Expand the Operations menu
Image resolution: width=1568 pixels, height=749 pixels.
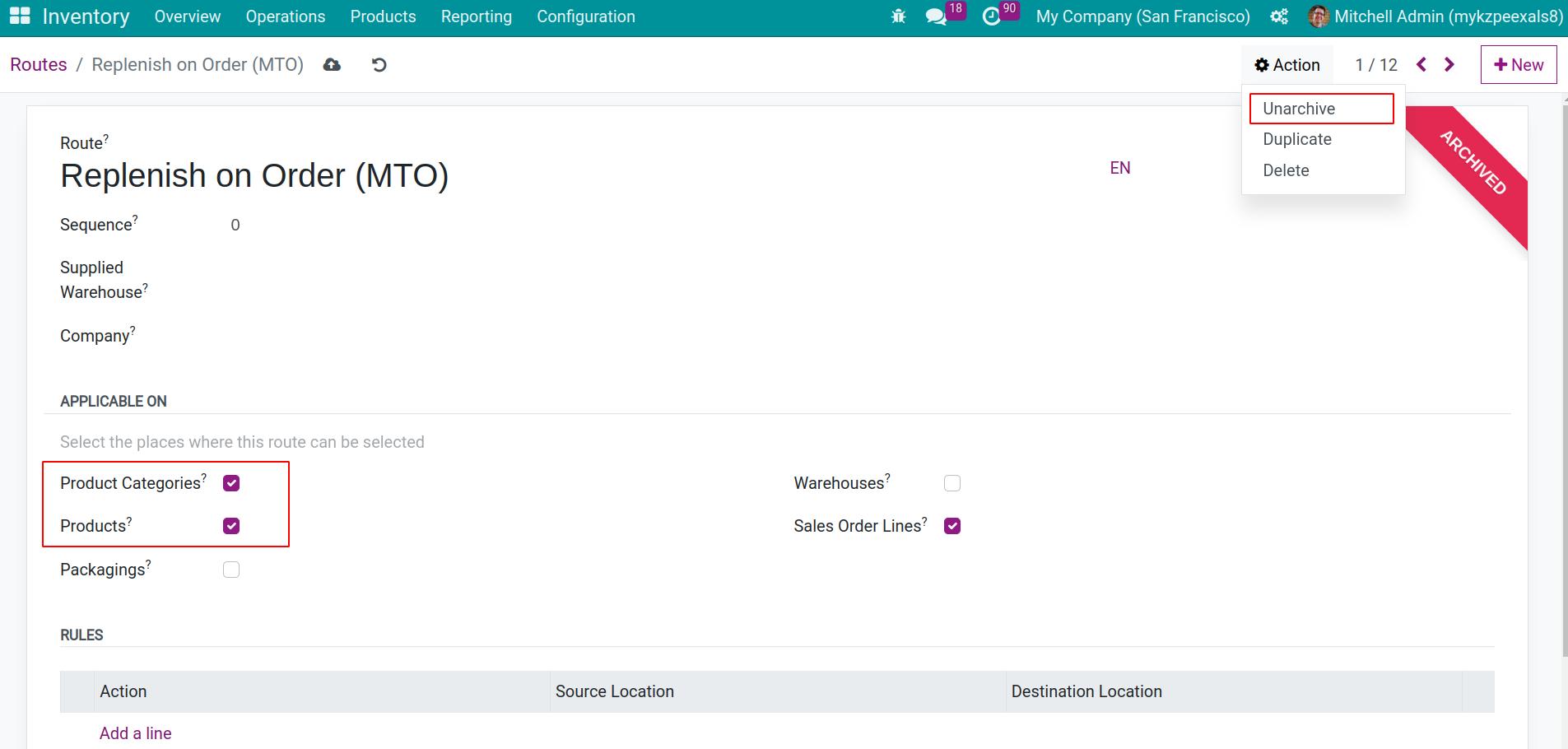(x=286, y=16)
